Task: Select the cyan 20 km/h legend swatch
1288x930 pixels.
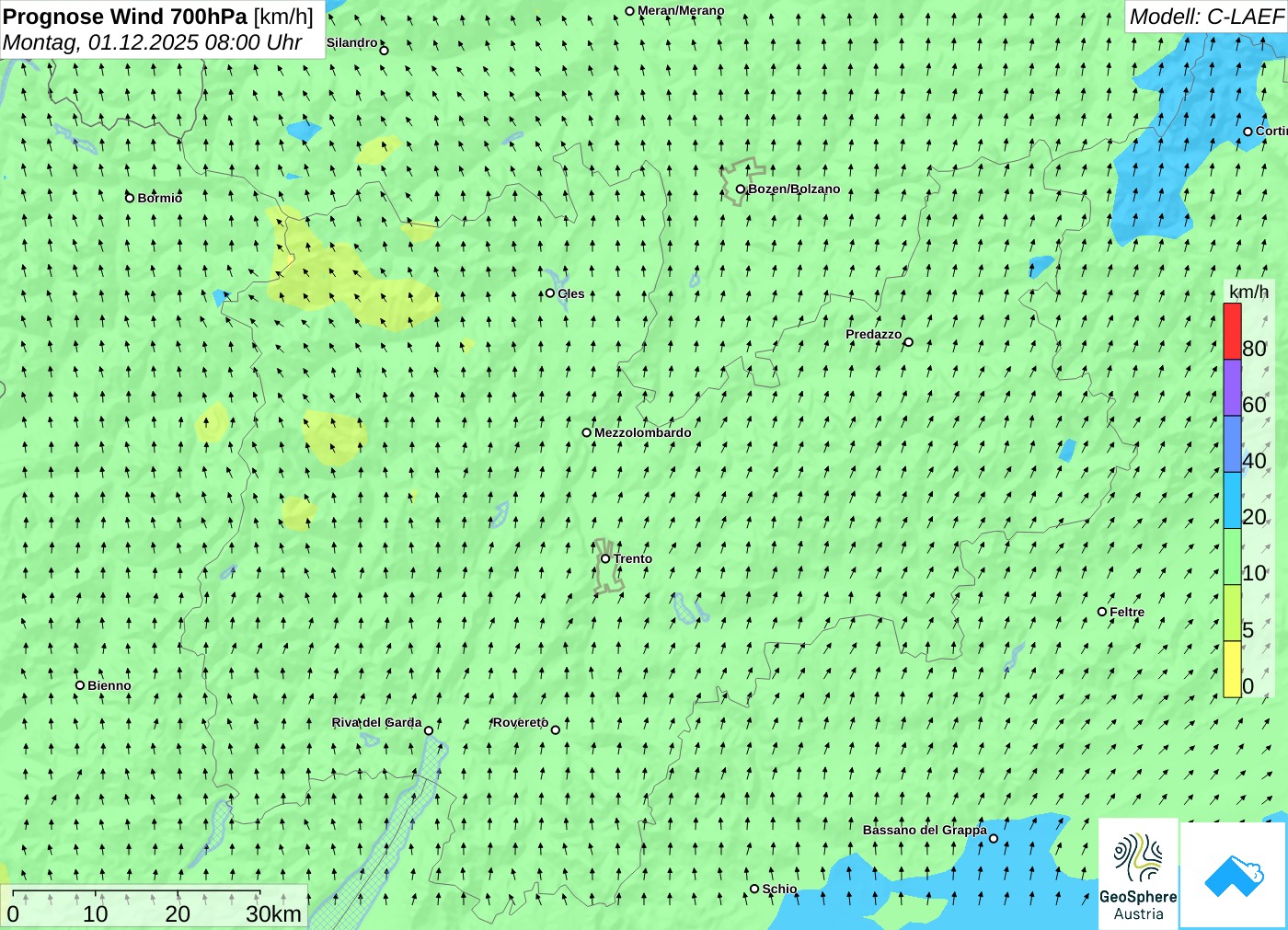Action: [x=1232, y=500]
